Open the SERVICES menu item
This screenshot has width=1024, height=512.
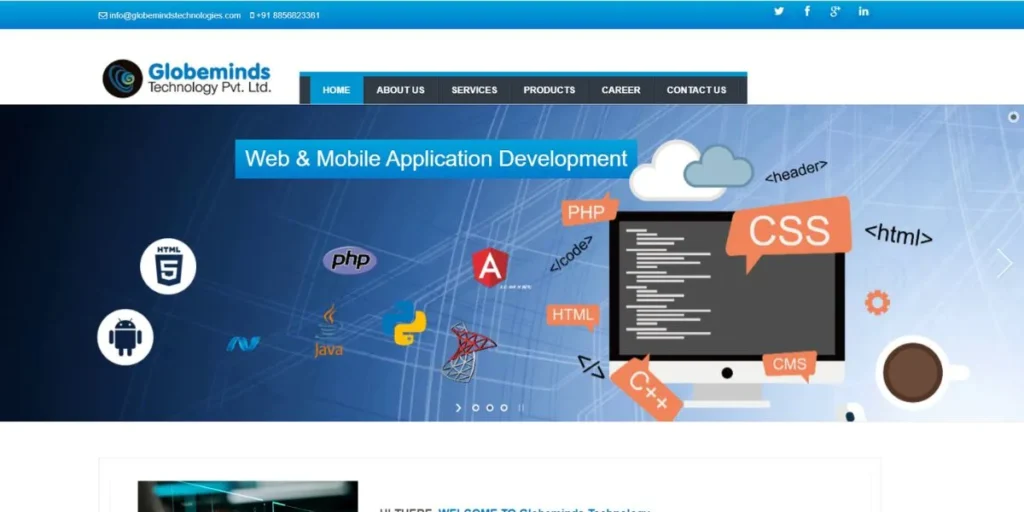pyautogui.click(x=474, y=90)
